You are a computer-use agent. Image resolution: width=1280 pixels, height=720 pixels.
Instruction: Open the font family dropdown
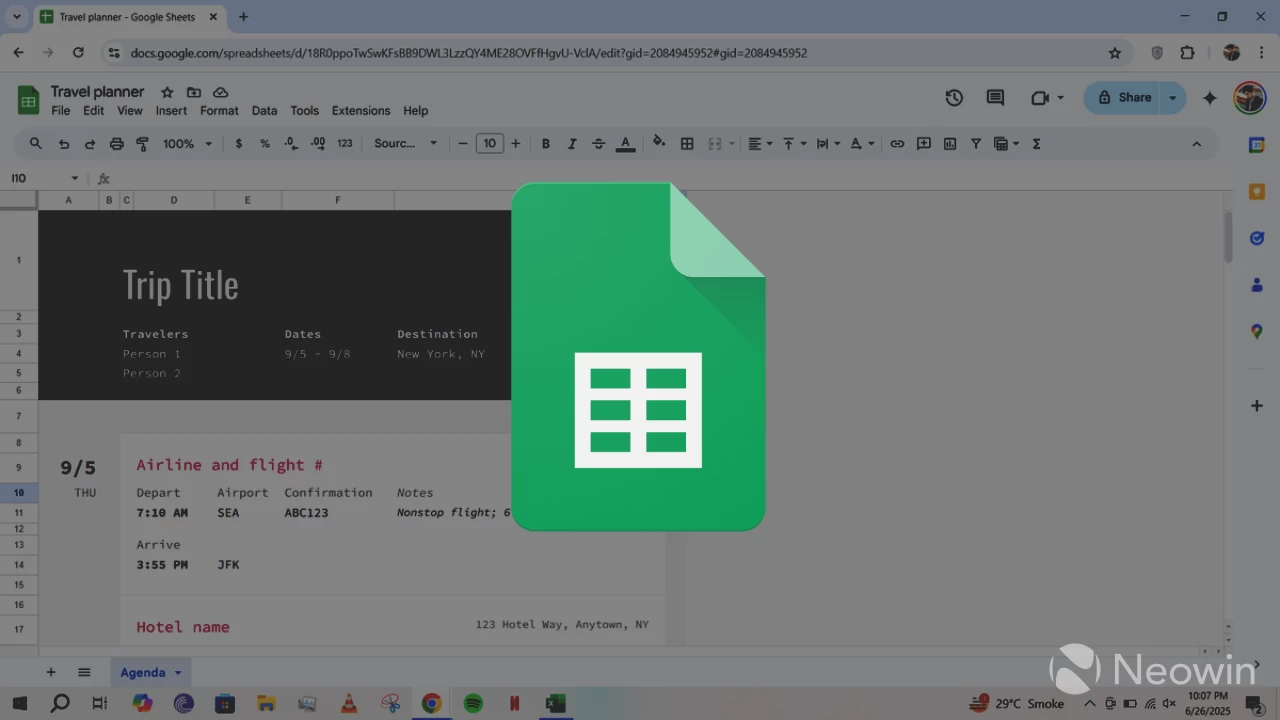(405, 144)
